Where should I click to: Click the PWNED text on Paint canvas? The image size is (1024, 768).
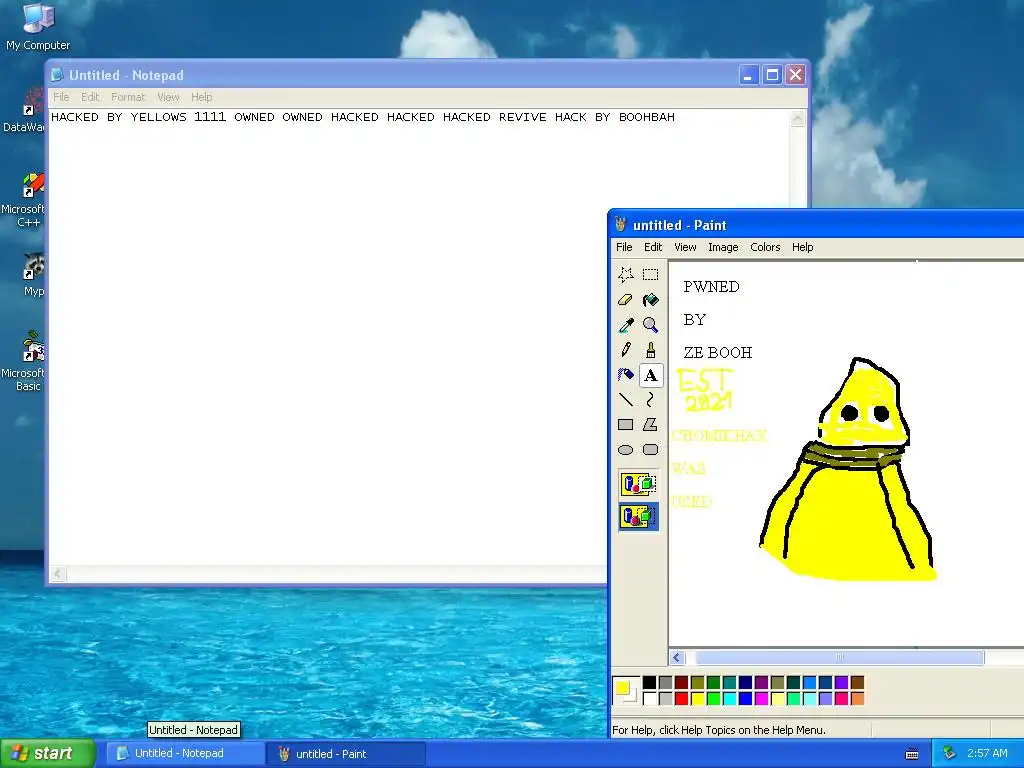tap(711, 287)
